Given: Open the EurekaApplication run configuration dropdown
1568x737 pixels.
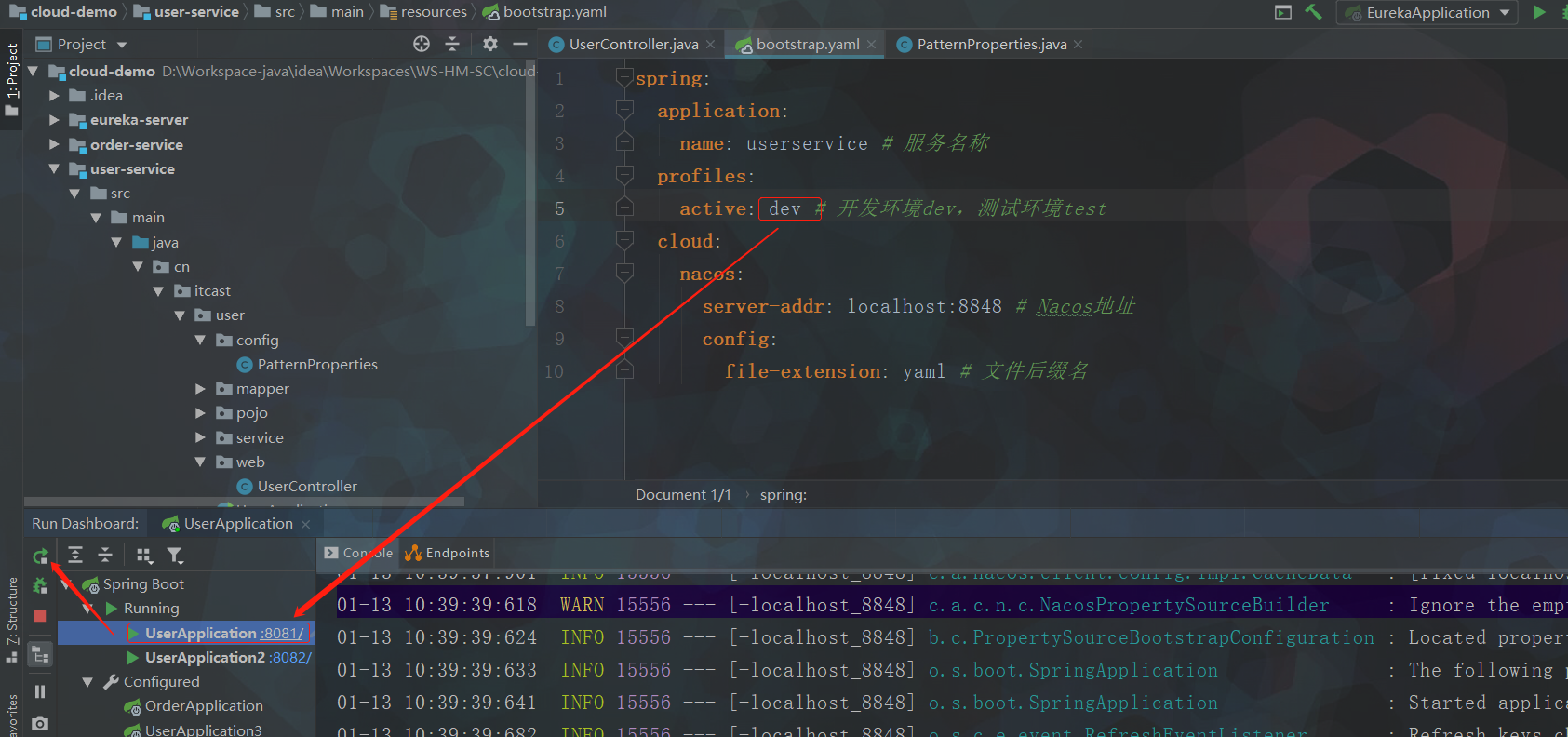Looking at the screenshot, I should [x=1427, y=12].
